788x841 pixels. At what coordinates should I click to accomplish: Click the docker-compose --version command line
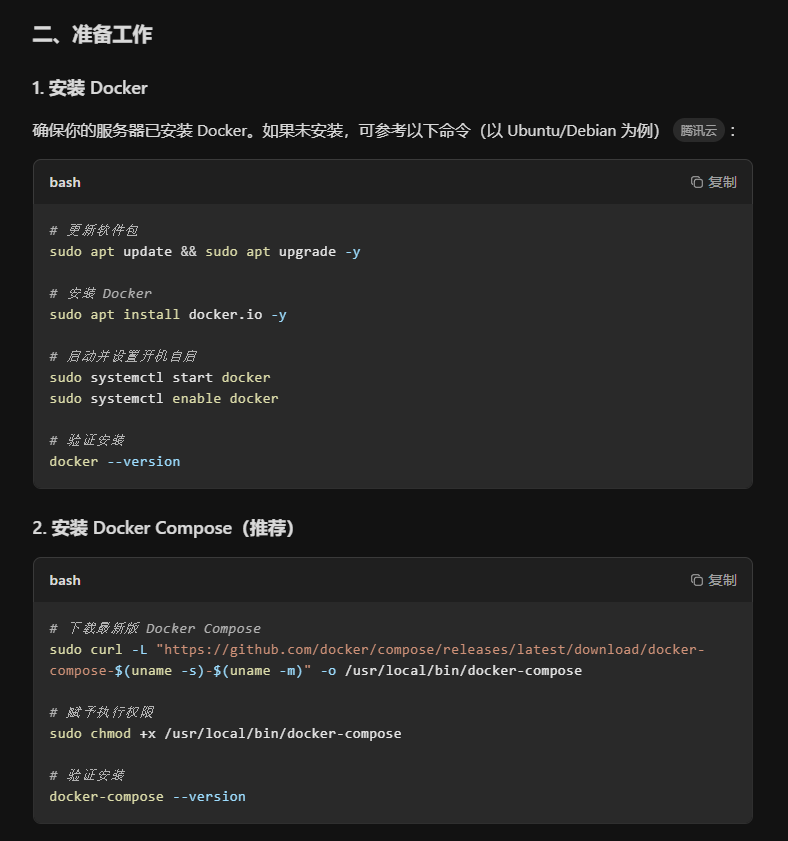[147, 797]
